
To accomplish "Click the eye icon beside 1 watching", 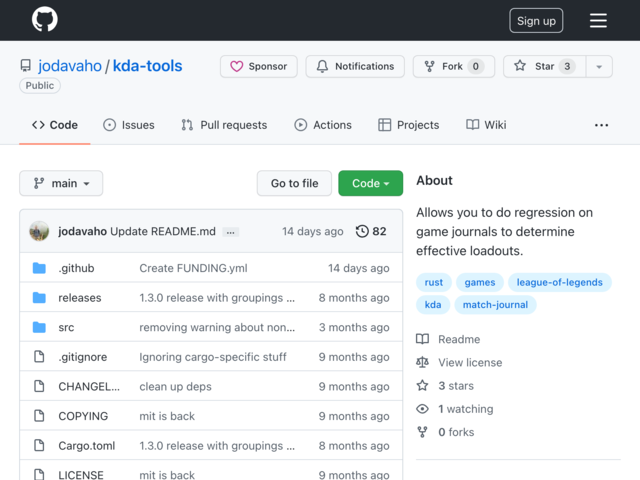I will (x=422, y=409).
